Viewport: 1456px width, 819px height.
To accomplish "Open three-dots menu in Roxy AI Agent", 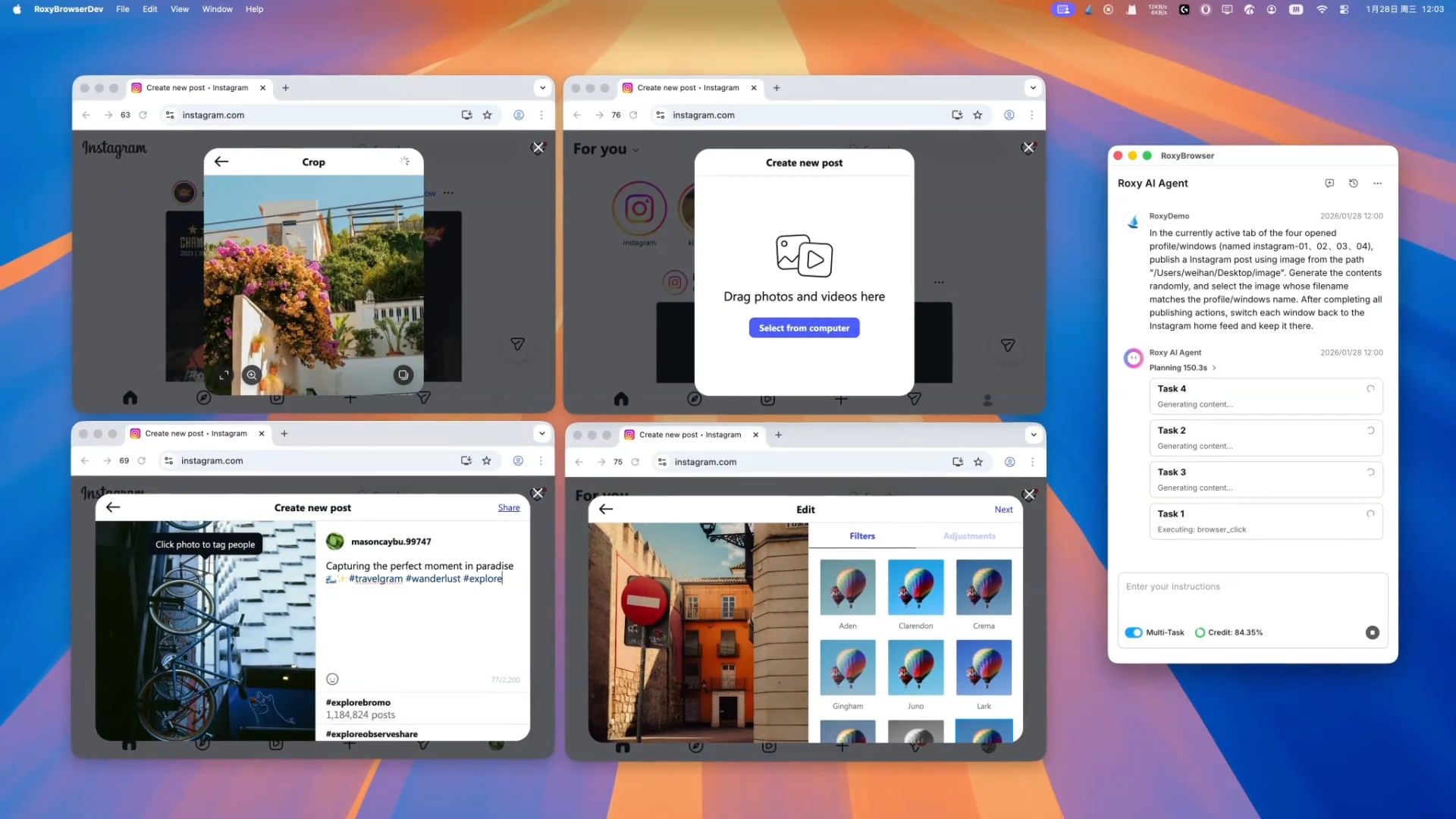I will pos(1378,184).
